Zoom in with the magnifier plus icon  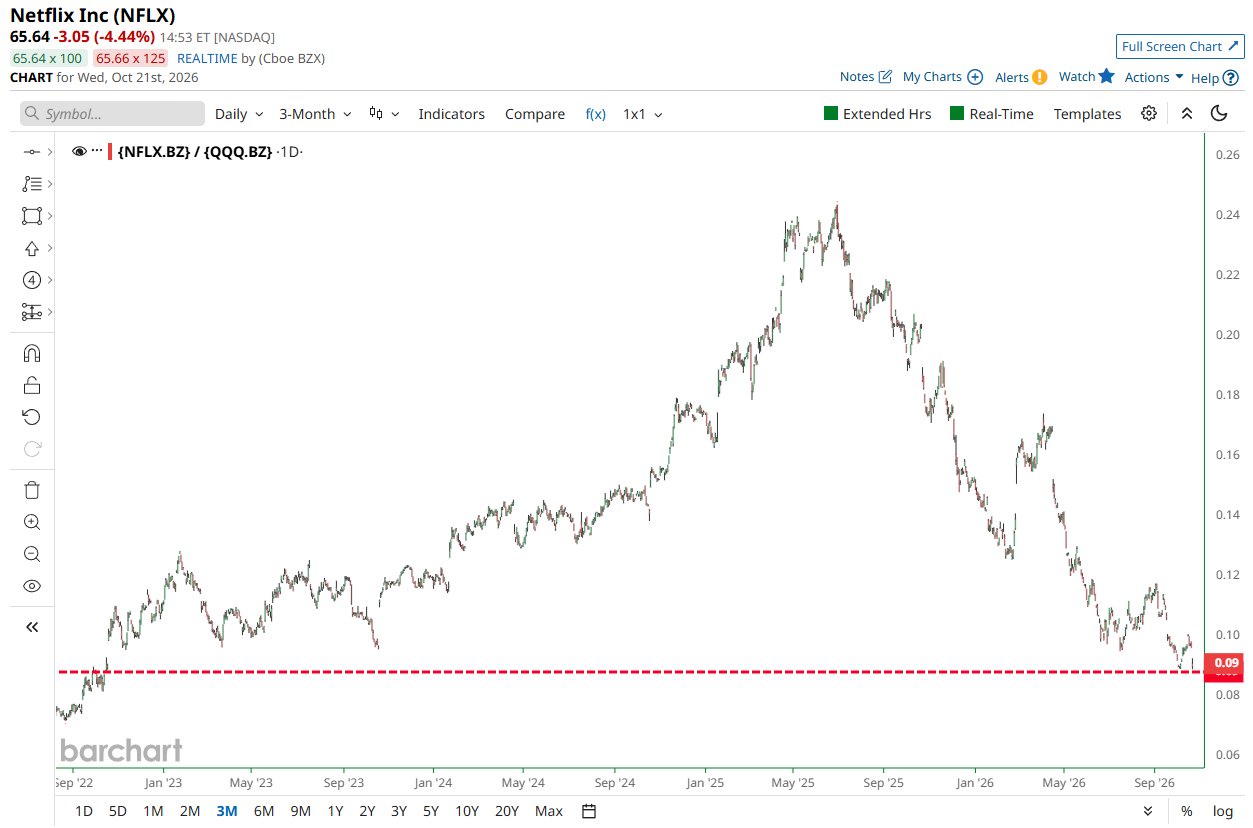point(31,522)
